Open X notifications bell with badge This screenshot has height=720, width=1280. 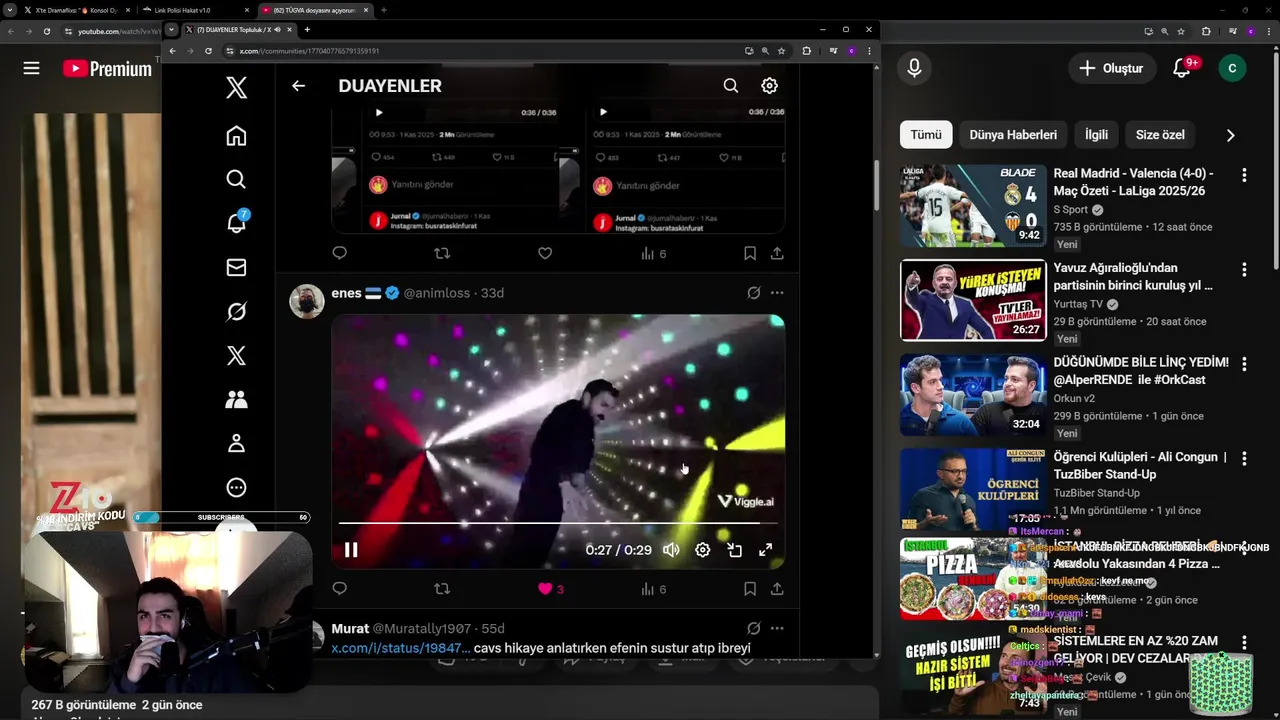click(x=237, y=223)
